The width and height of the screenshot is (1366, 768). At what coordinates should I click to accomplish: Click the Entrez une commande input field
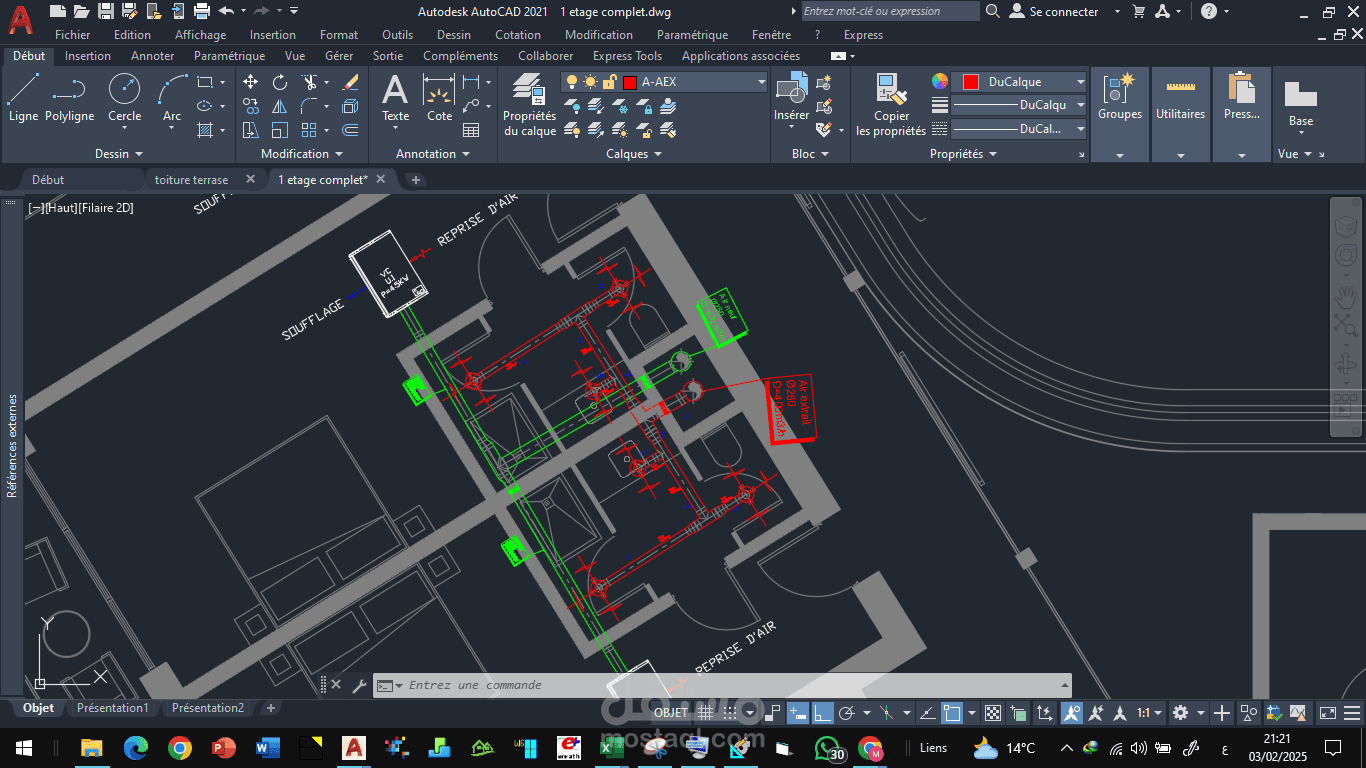[x=600, y=684]
